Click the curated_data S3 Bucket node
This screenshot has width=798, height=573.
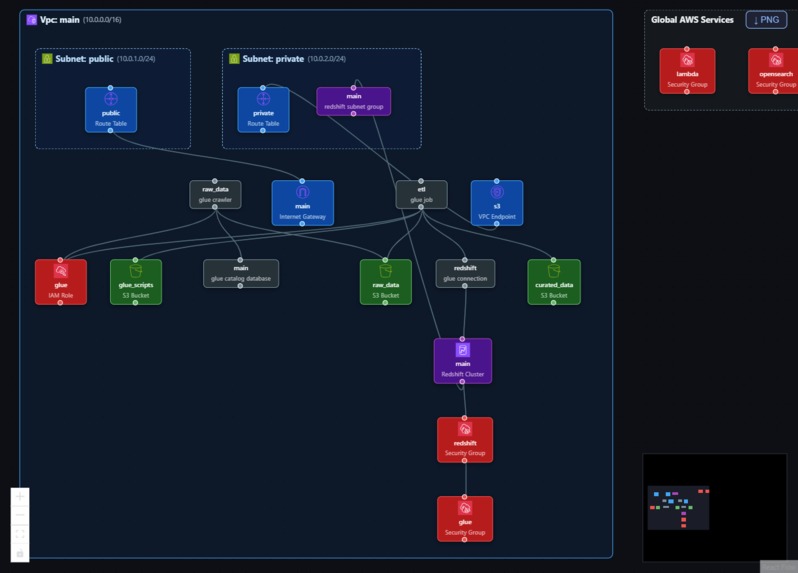click(x=554, y=282)
